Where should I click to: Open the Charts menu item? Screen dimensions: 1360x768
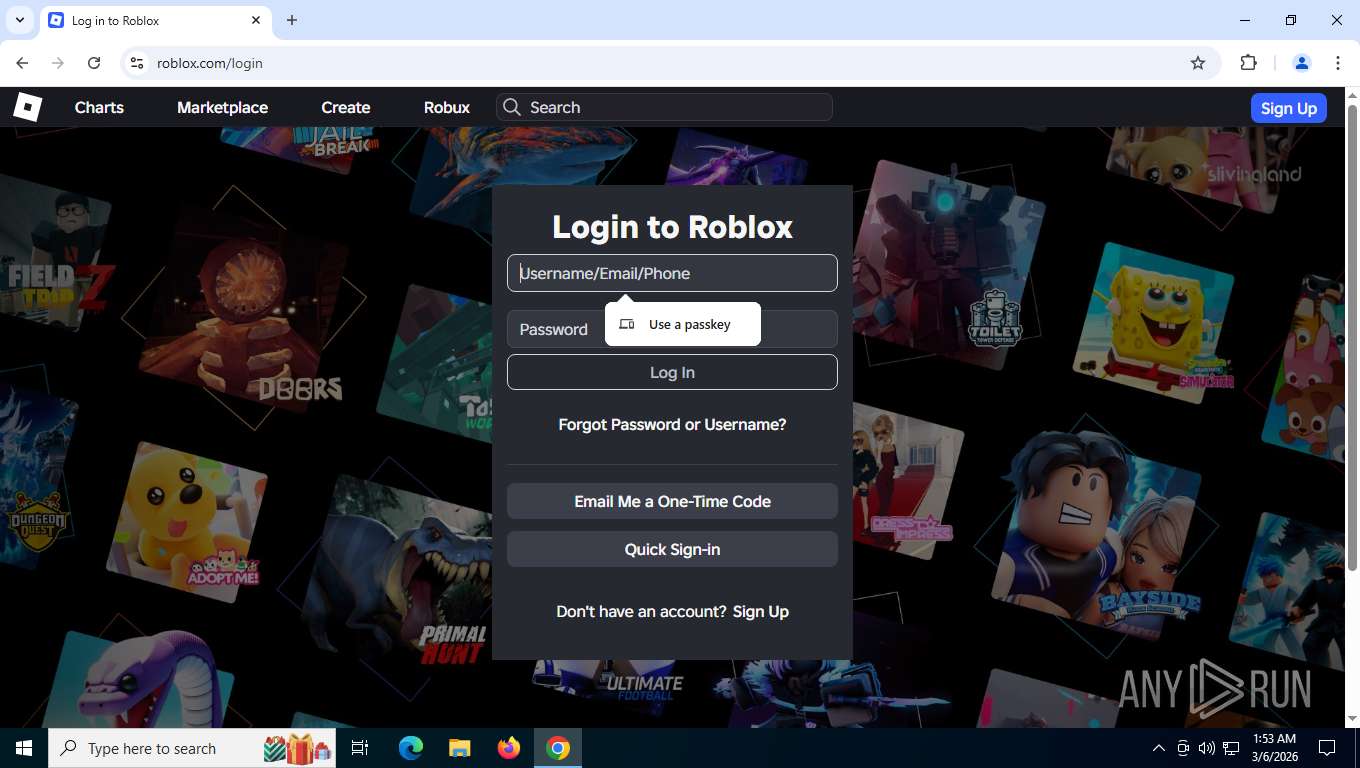pos(99,107)
